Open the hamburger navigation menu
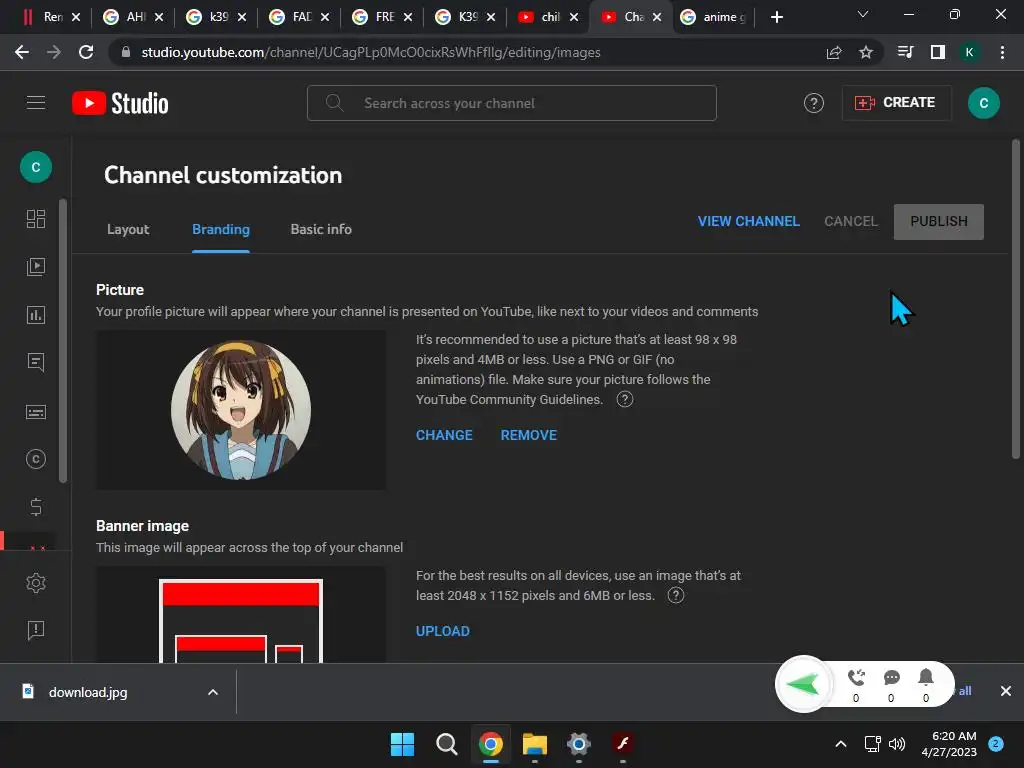This screenshot has width=1024, height=768. click(x=36, y=103)
